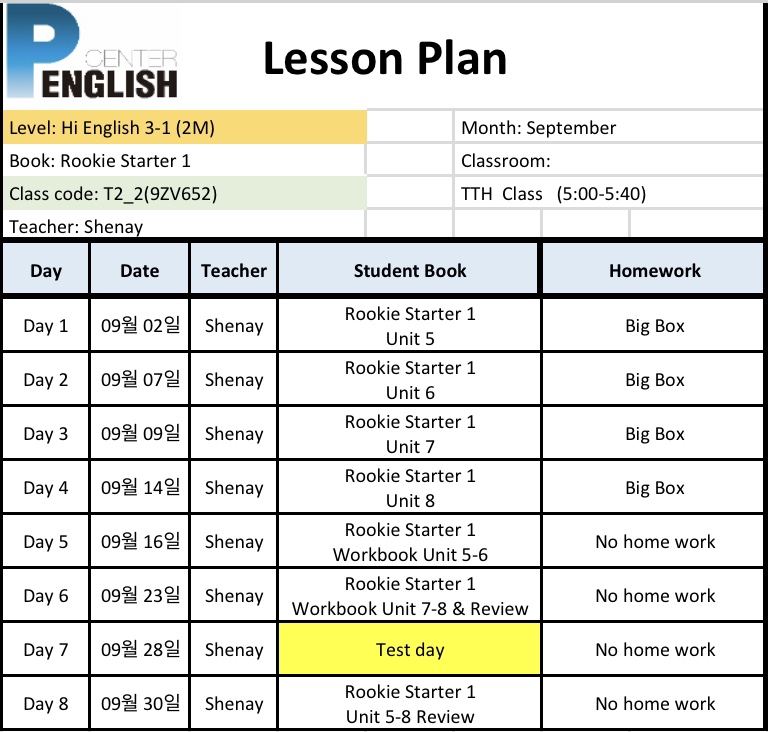768x732 pixels.
Task: Select Workbook Unit 7-8 & Review cell
Action: [x=409, y=595]
